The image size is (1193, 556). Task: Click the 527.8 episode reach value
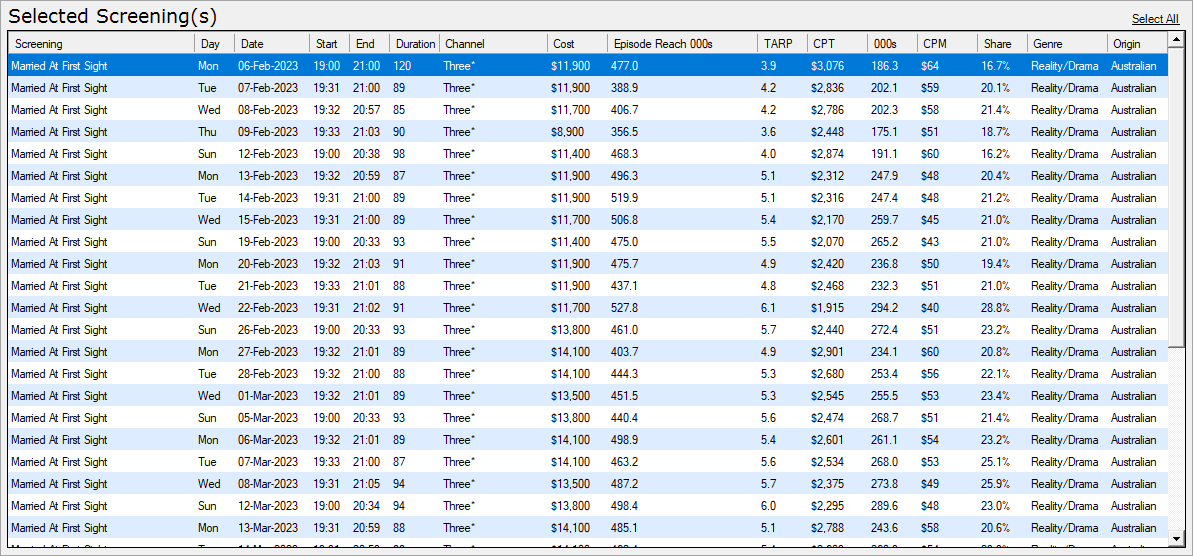[x=625, y=308]
